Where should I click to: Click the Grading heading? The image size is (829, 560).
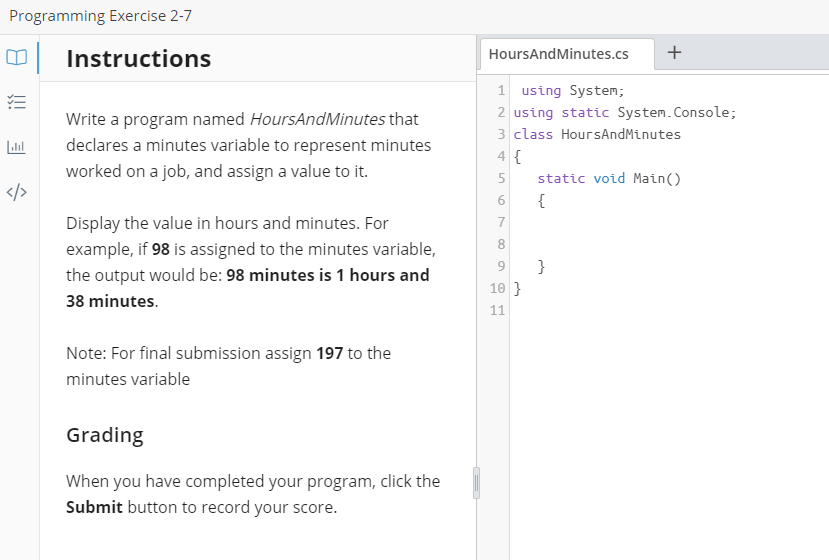coord(105,435)
